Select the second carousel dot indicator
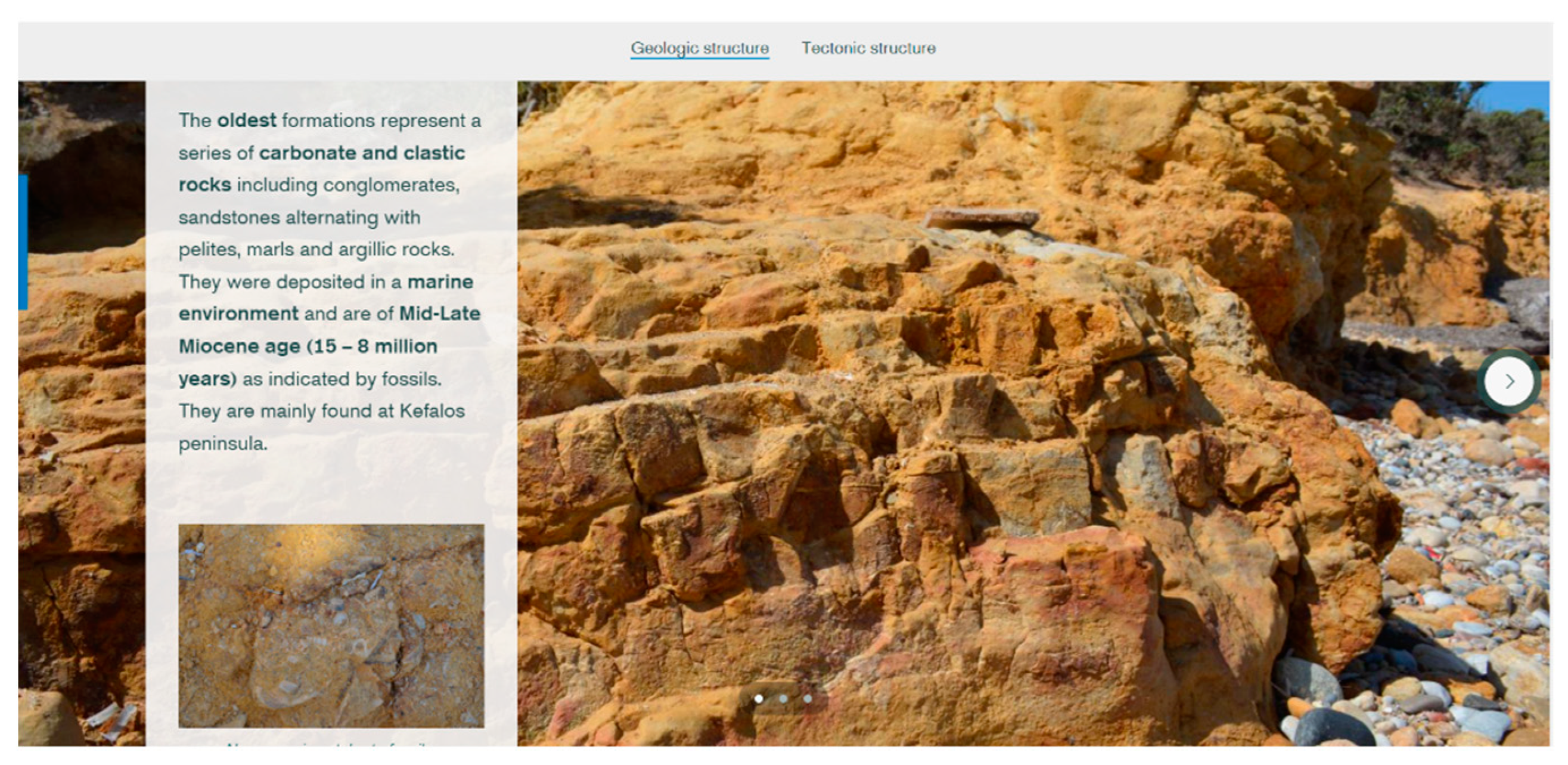The height and width of the screenshot is (765, 1568). [783, 699]
